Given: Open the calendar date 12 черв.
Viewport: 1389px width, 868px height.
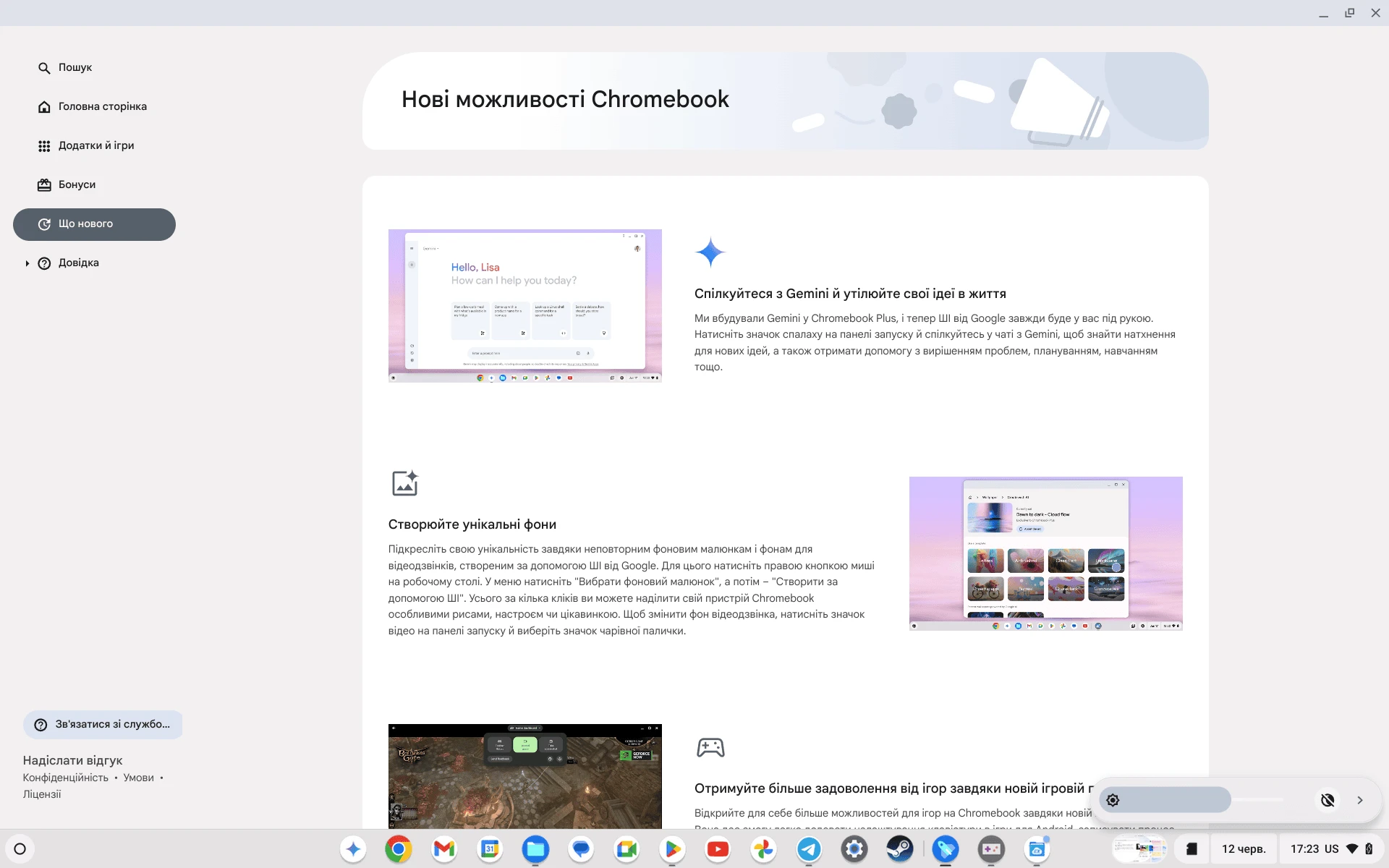Looking at the screenshot, I should 1244,849.
